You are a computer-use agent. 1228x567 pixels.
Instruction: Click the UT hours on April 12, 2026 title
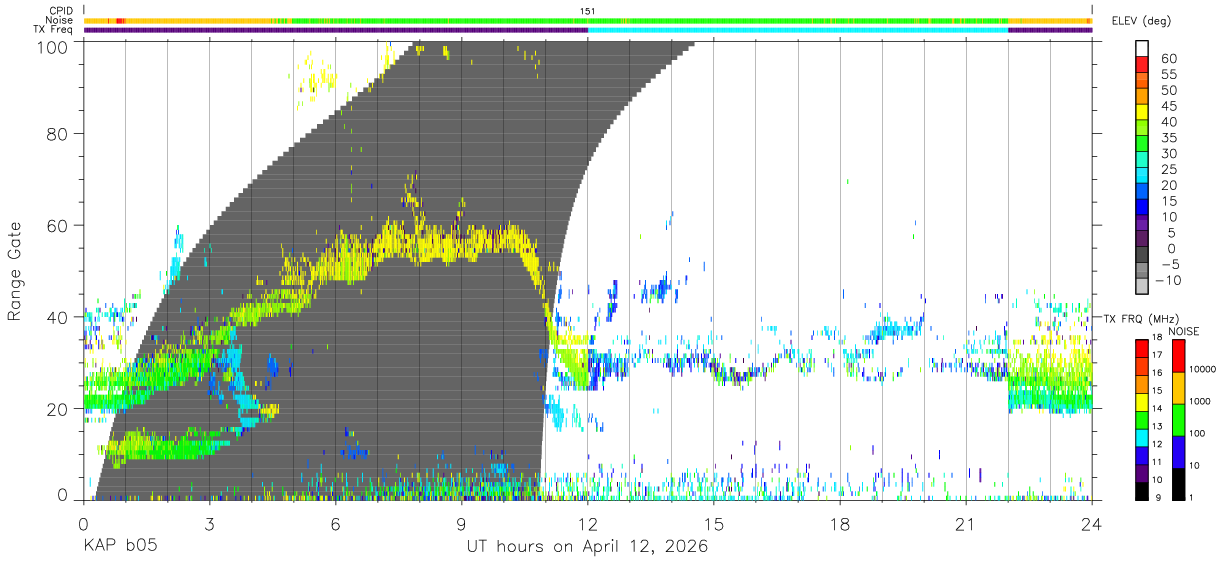click(x=587, y=546)
